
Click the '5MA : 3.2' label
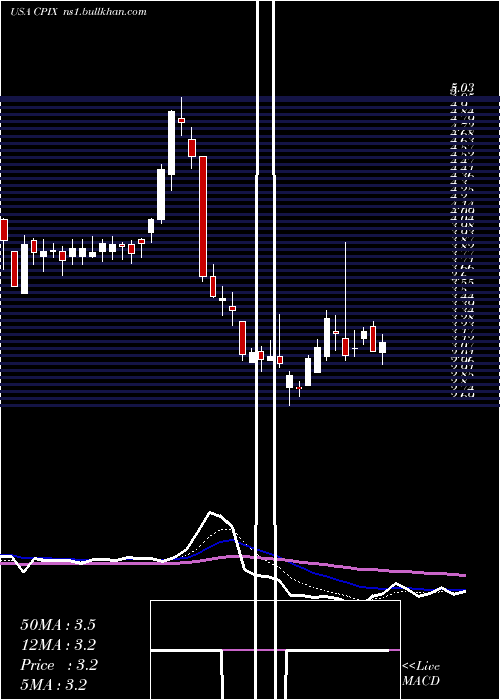pyautogui.click(x=54, y=684)
